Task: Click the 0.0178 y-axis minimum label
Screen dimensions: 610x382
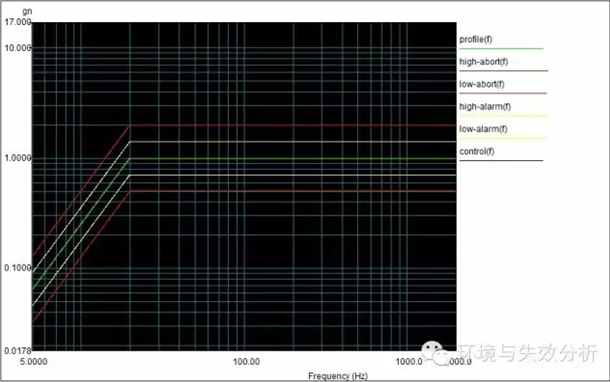Action: click(18, 351)
